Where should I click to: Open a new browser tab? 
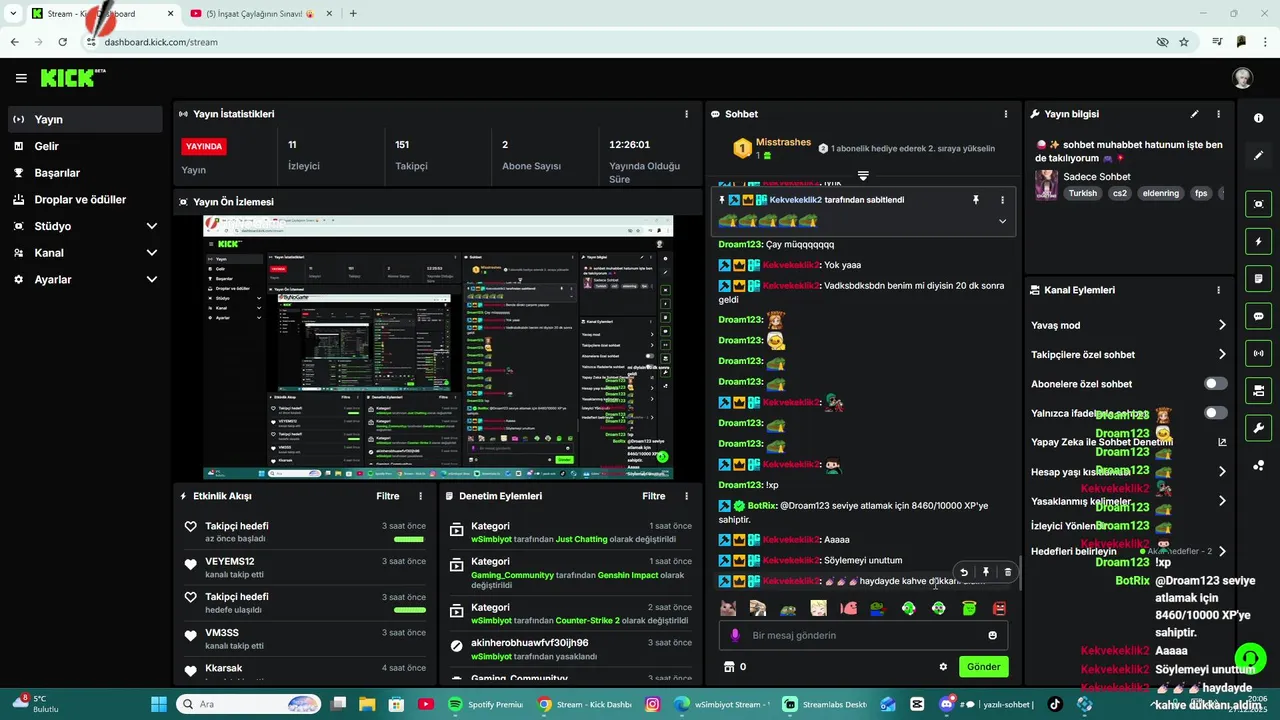tap(353, 14)
